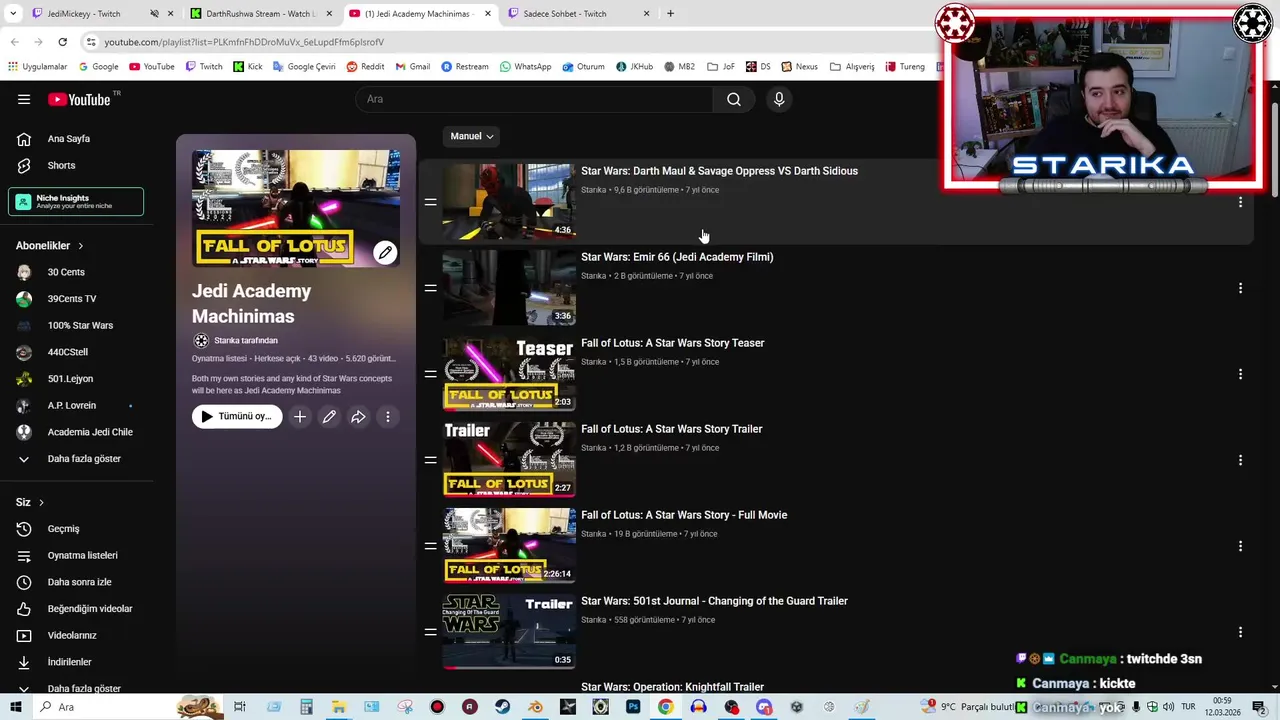
Task: Open Niche Insights extension panel
Action: pos(76,202)
